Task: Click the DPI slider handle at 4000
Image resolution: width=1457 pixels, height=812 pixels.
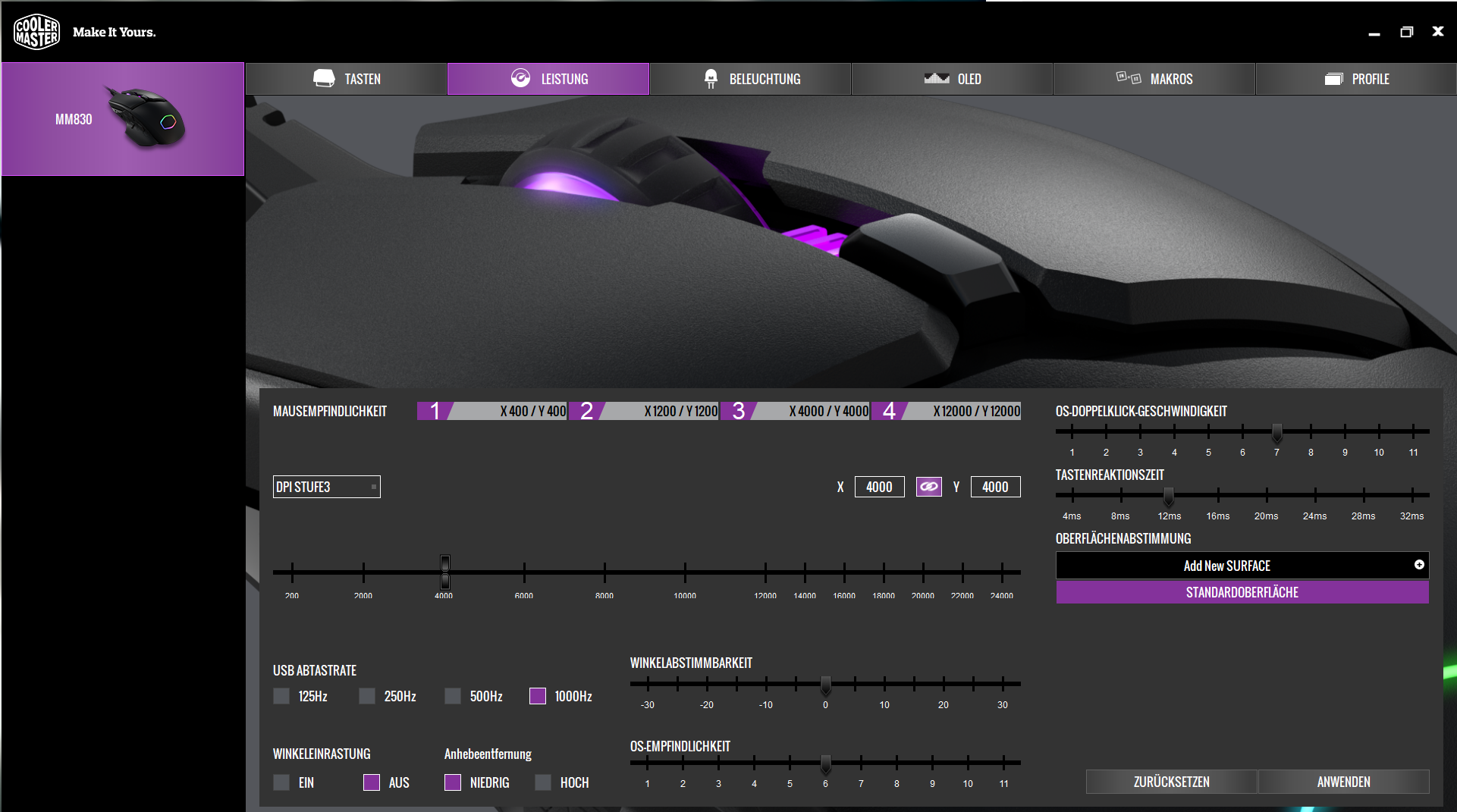Action: pos(445,572)
